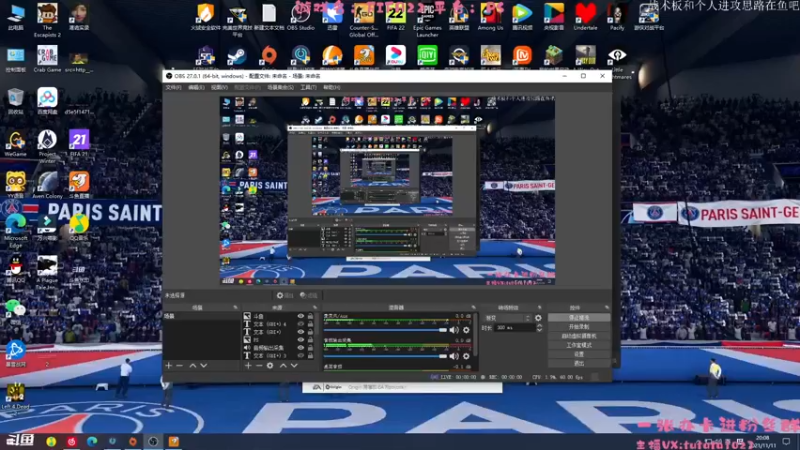This screenshot has width=800, height=450.
Task: Open the 视图(V) menu
Action: click(x=219, y=88)
